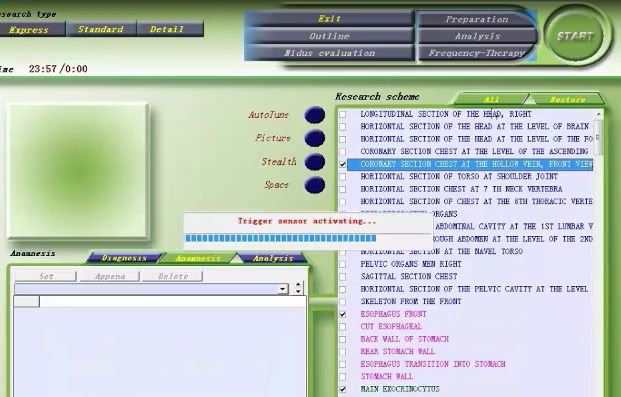621x397 pixels.
Task: Click the Restore tab
Action: click(567, 99)
